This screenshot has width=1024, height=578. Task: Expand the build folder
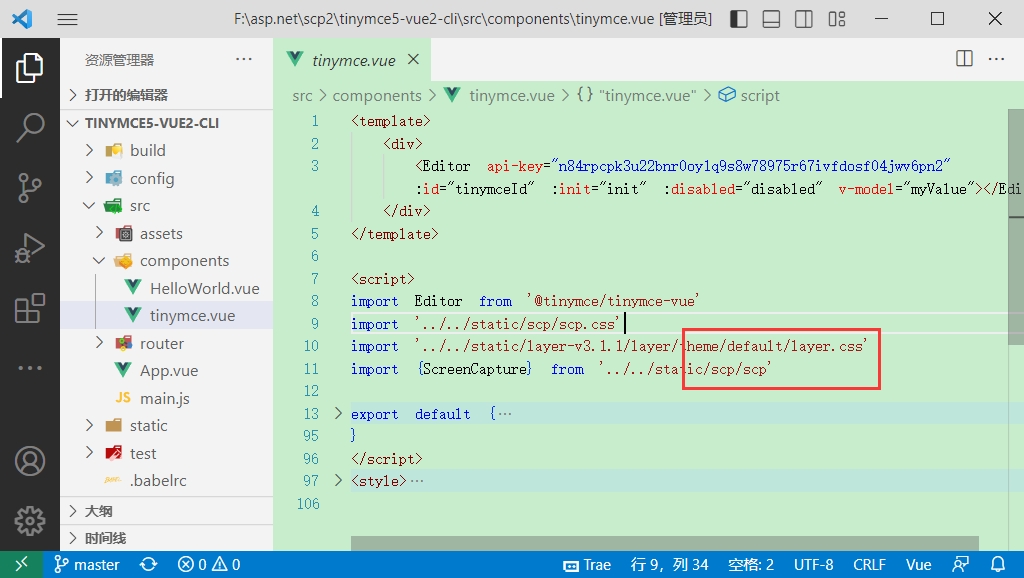pos(147,150)
